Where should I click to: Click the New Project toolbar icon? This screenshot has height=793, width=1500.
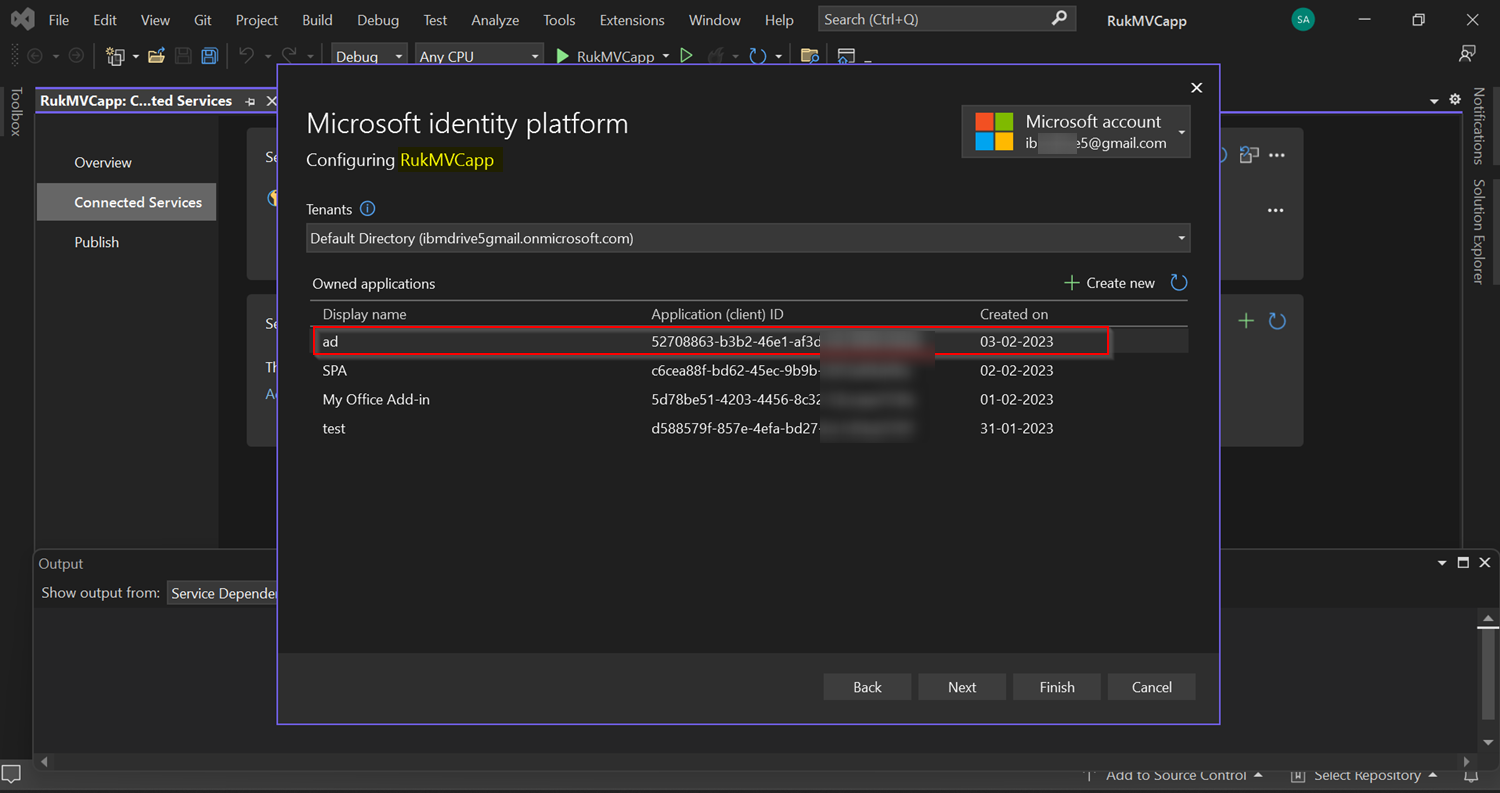click(x=116, y=56)
